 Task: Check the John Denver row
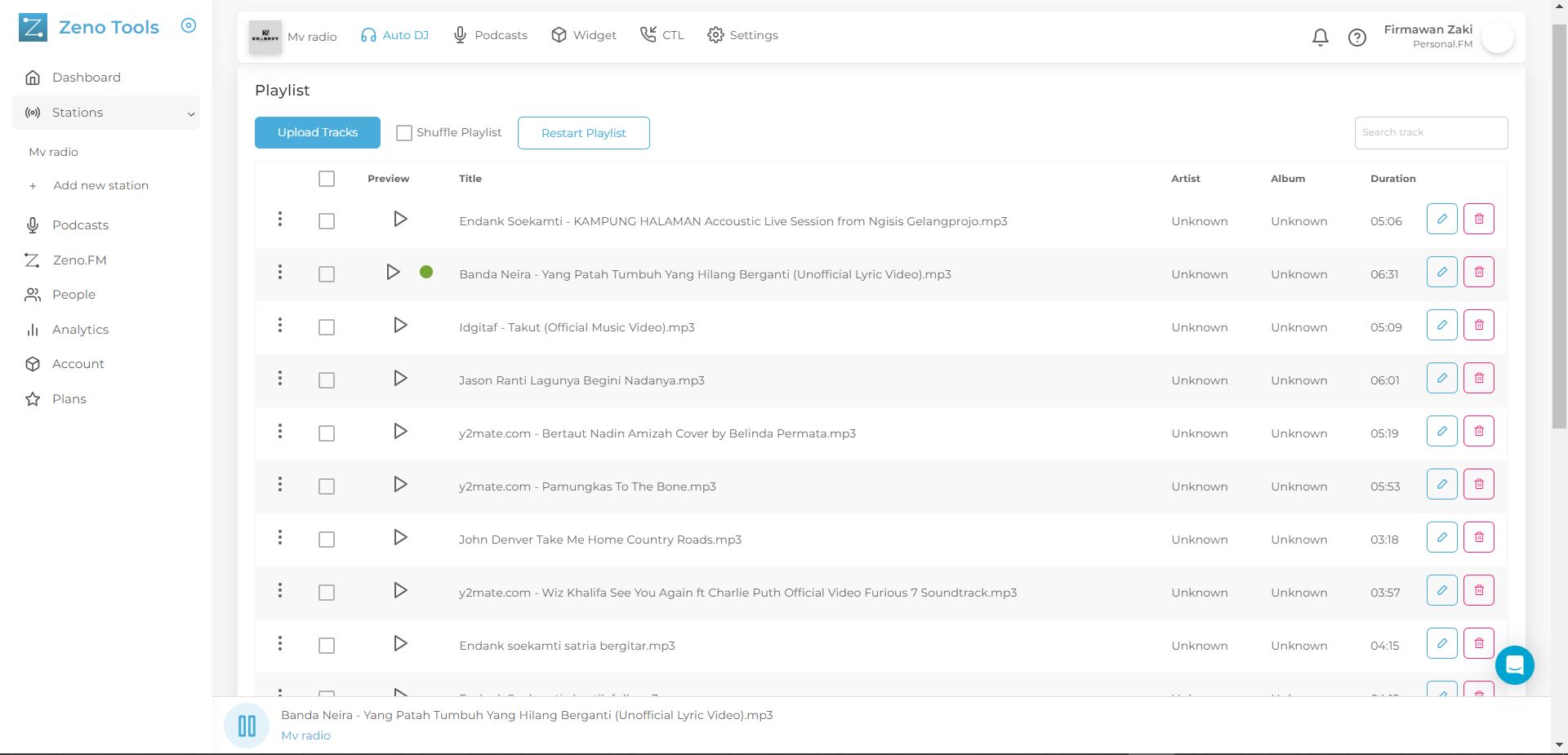click(327, 540)
